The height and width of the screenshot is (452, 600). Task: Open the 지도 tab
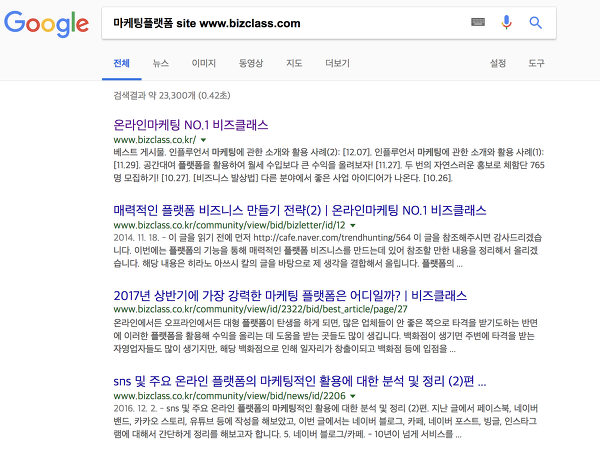[294, 63]
